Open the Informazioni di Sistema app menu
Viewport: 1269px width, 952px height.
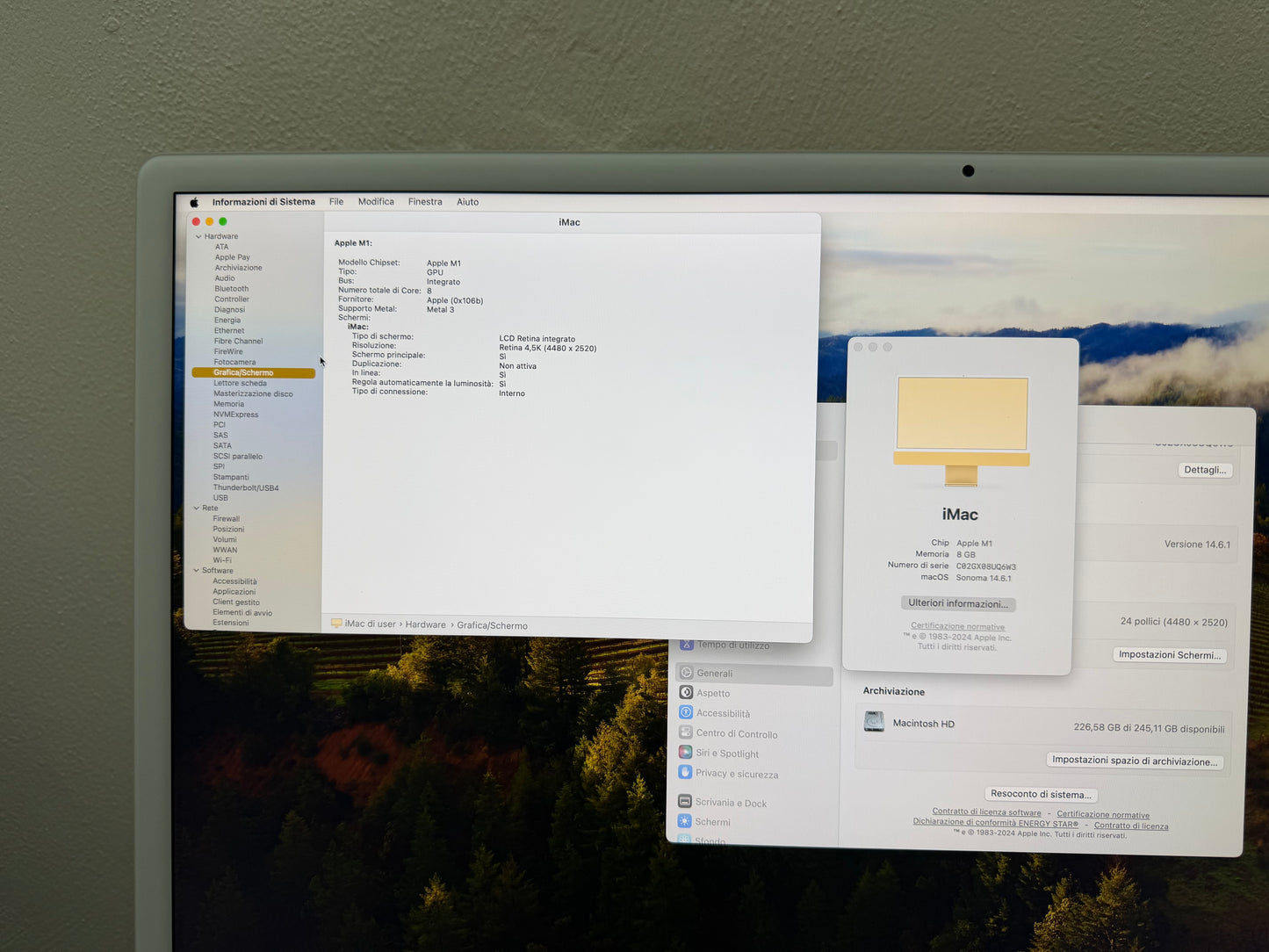pos(263,202)
